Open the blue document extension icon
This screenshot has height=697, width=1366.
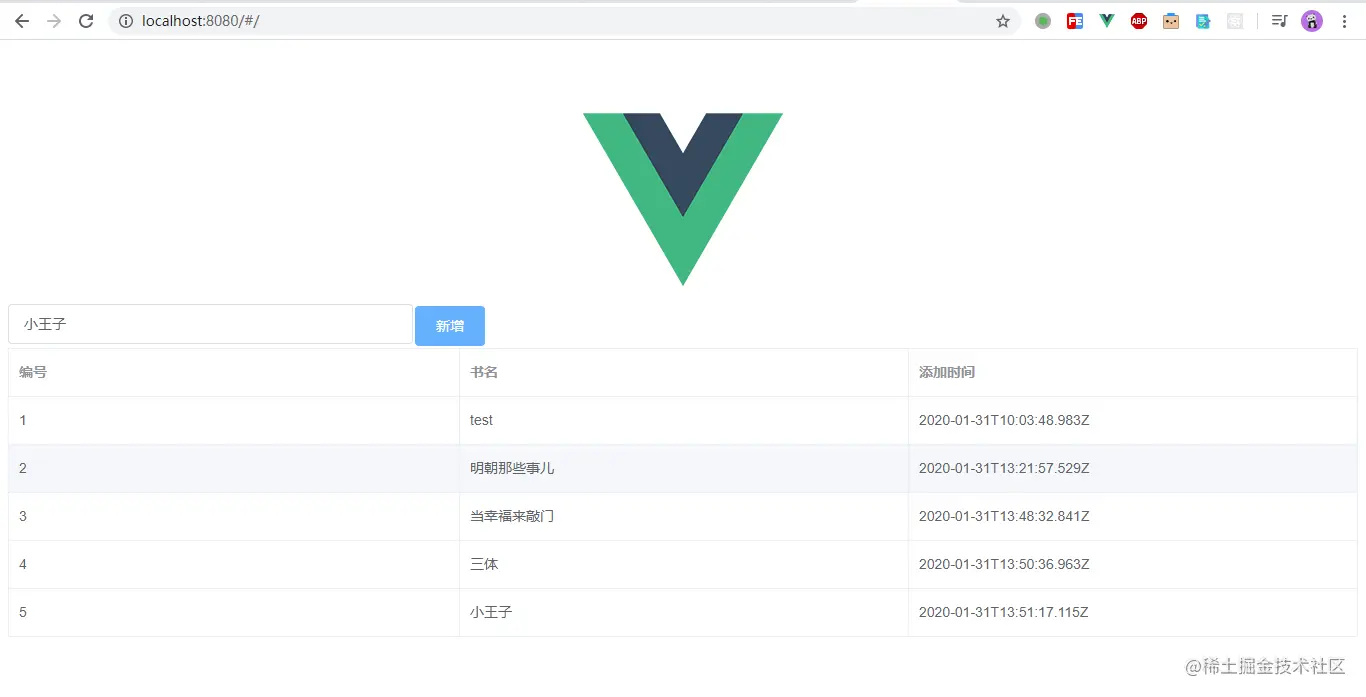1203,21
